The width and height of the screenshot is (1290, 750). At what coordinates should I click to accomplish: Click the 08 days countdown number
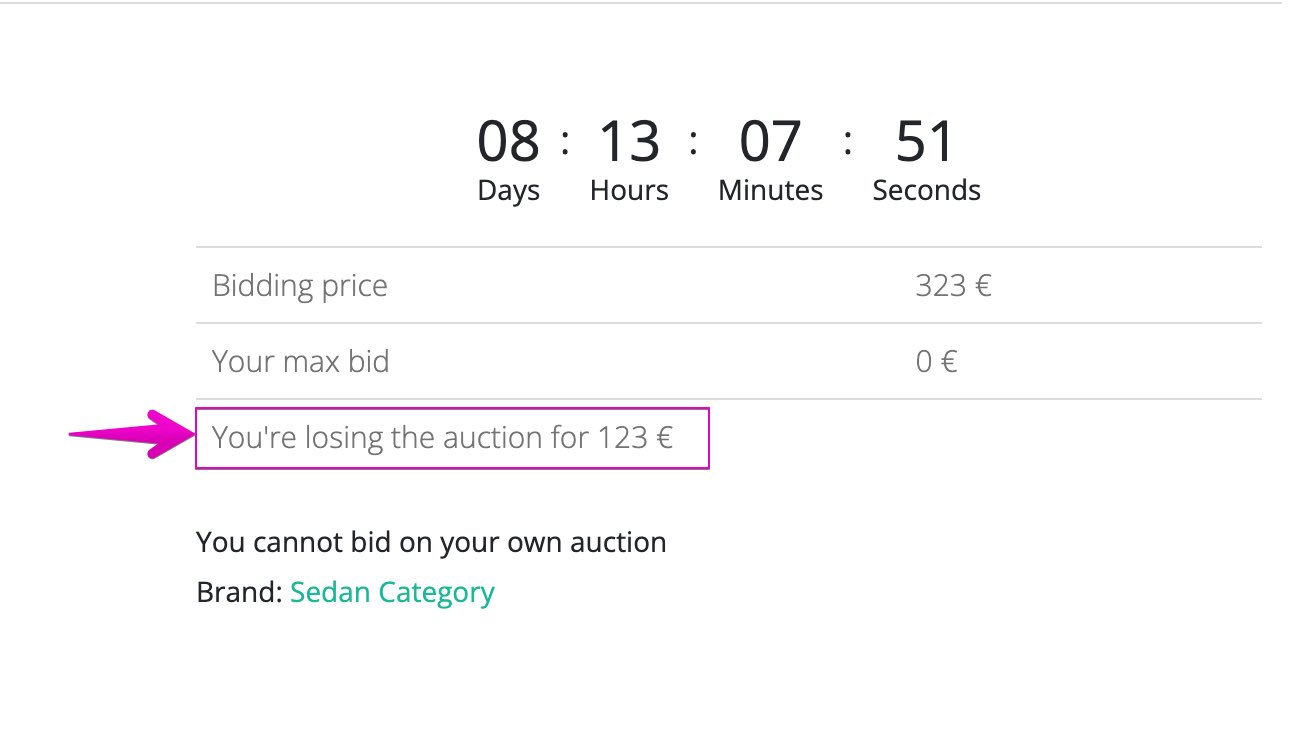point(508,141)
